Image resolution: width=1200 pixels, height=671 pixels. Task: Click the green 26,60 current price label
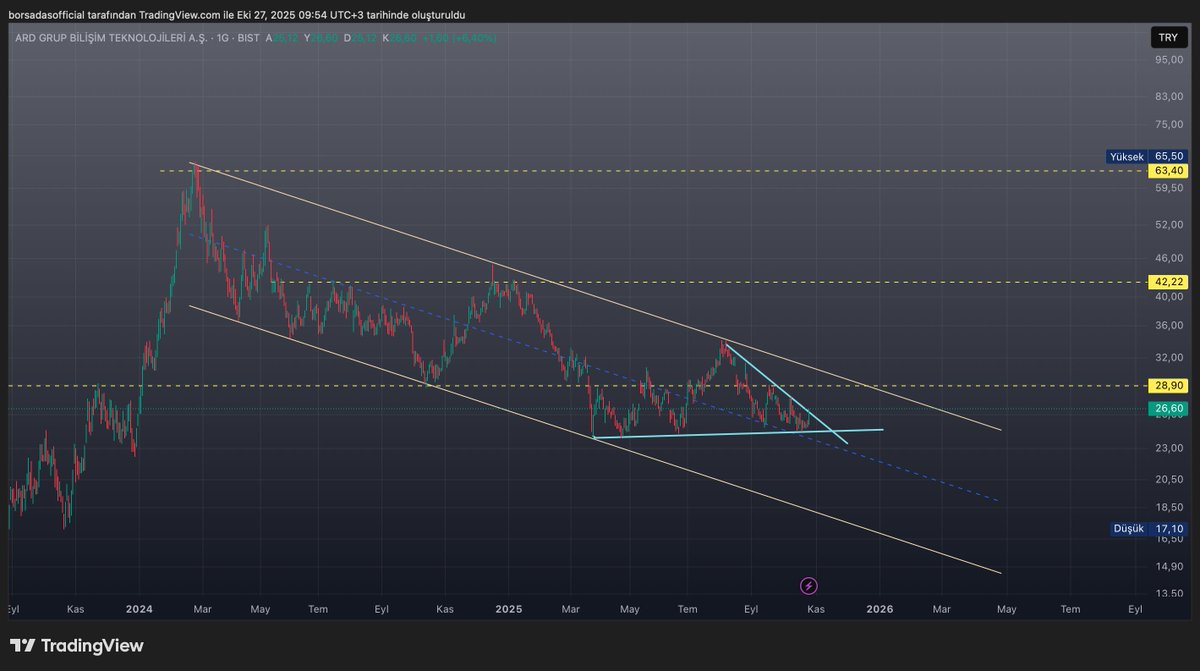coord(1168,408)
